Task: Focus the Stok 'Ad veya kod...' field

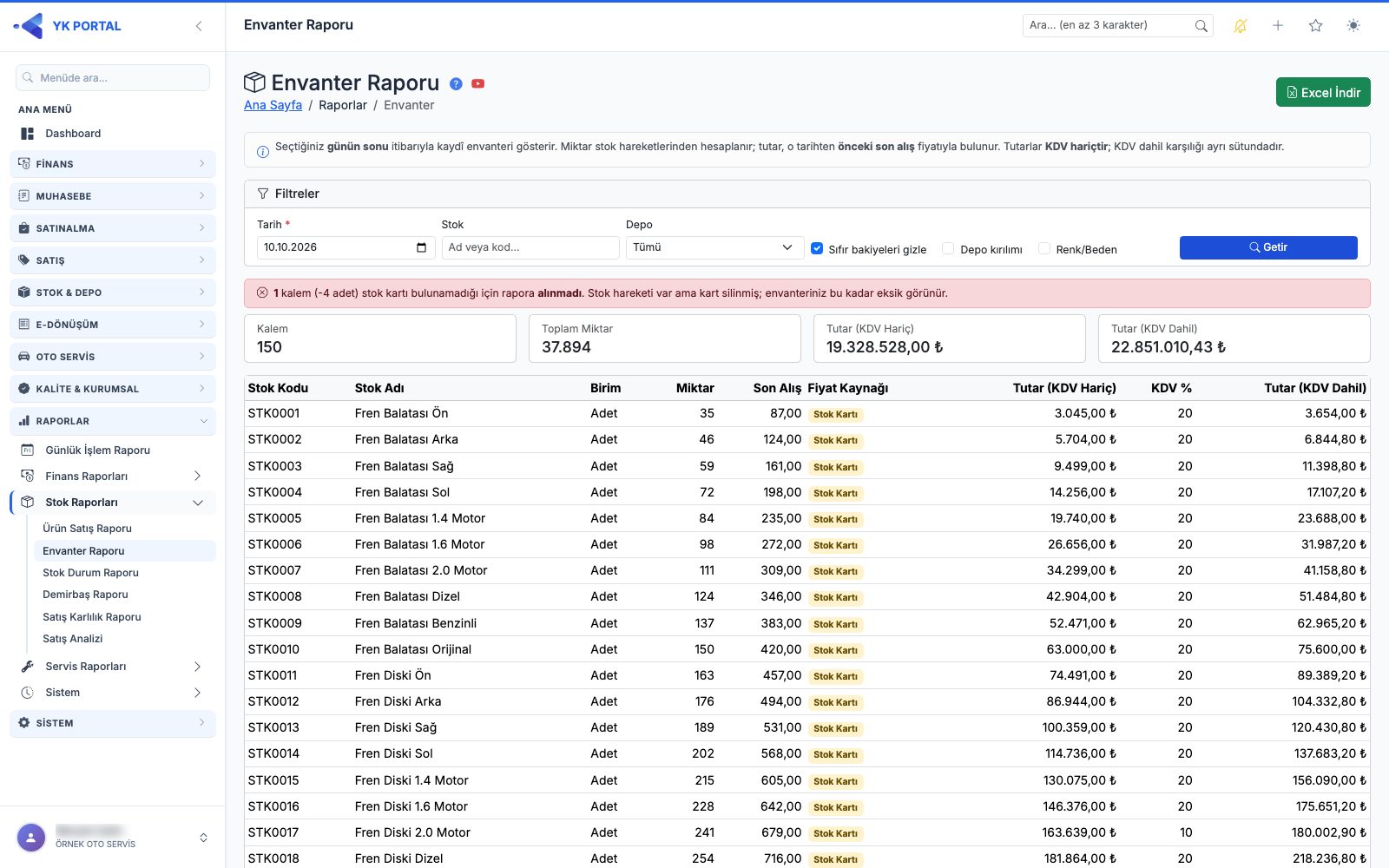Action: click(530, 247)
